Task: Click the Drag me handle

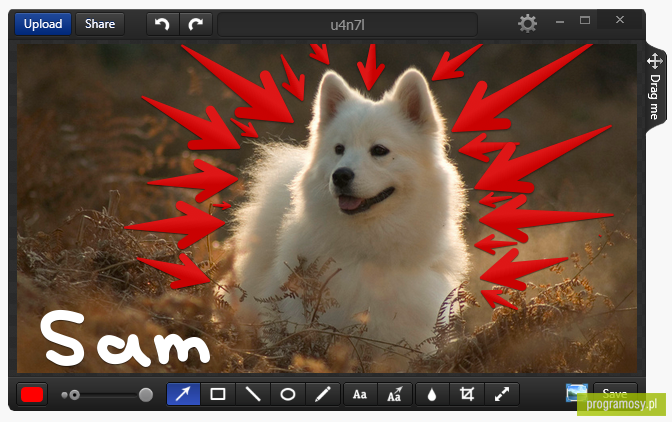Action: [x=655, y=87]
